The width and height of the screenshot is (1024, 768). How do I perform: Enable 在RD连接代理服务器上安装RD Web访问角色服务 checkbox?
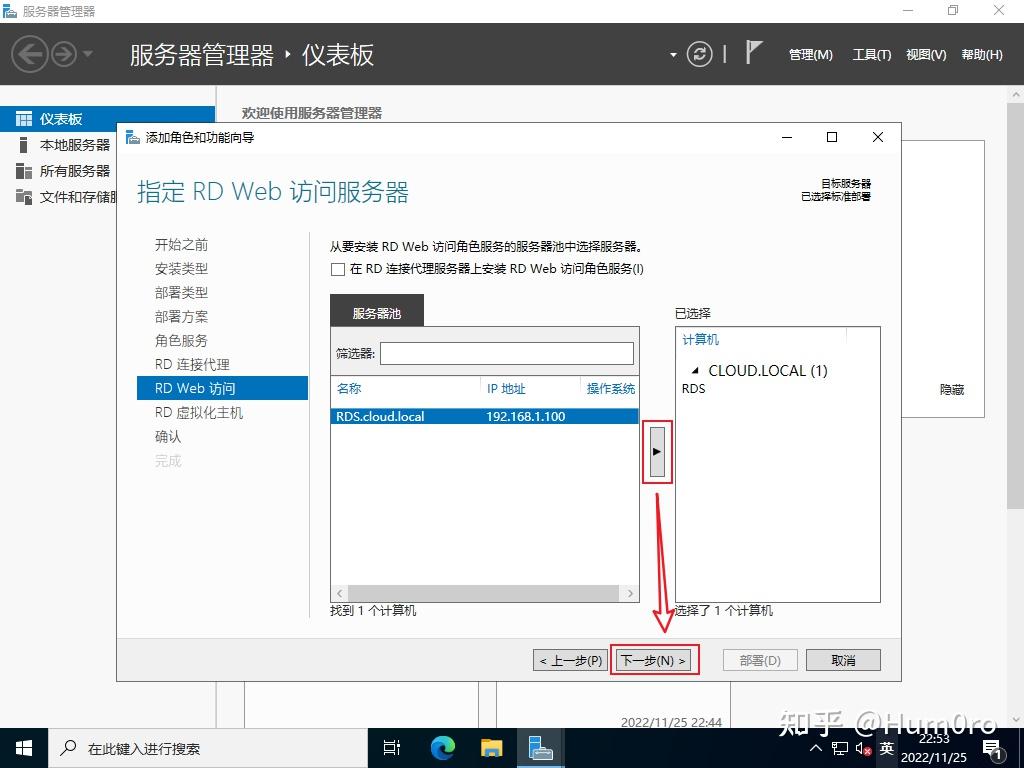click(x=337, y=269)
